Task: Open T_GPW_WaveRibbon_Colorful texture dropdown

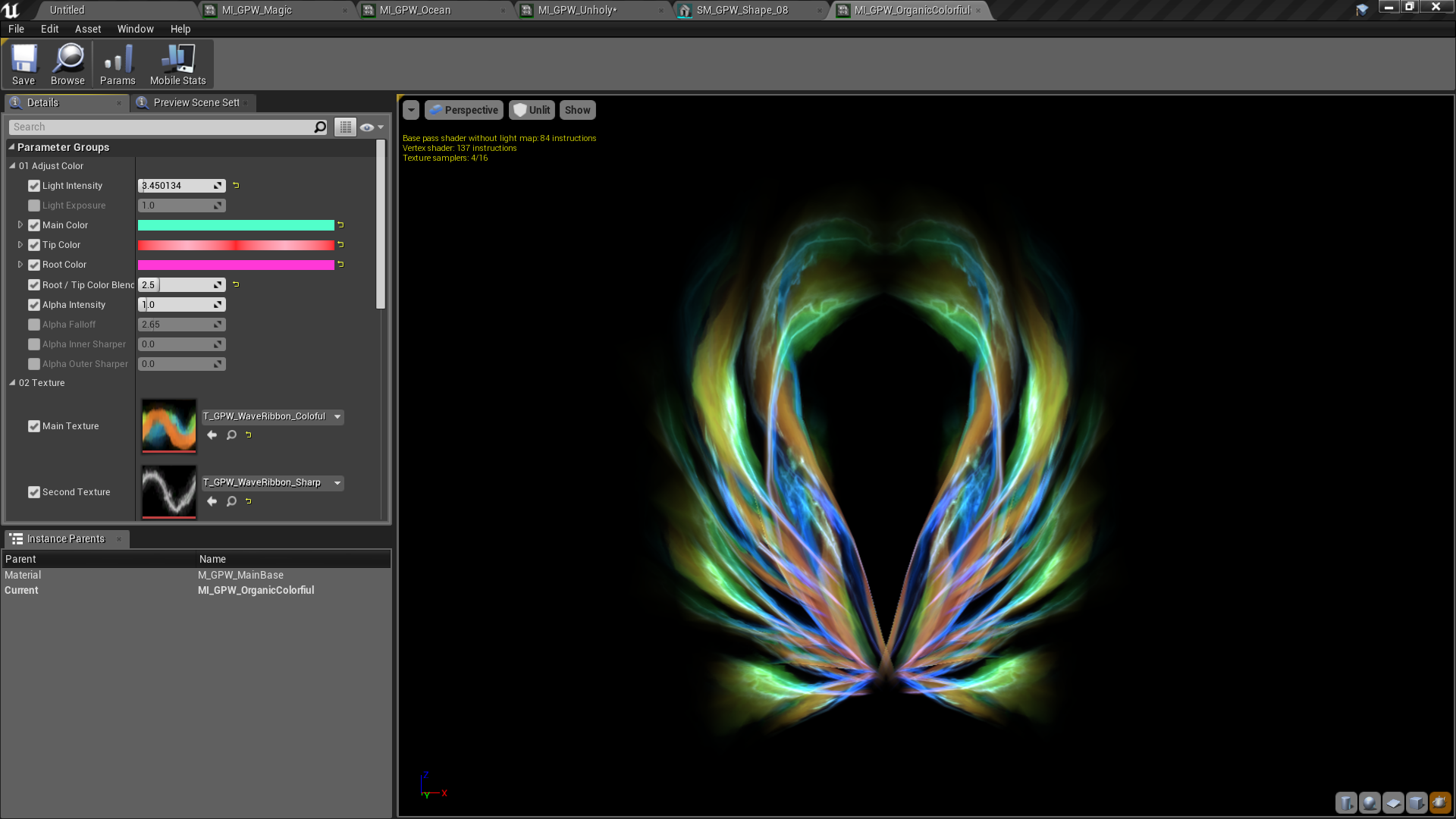Action: (x=337, y=415)
